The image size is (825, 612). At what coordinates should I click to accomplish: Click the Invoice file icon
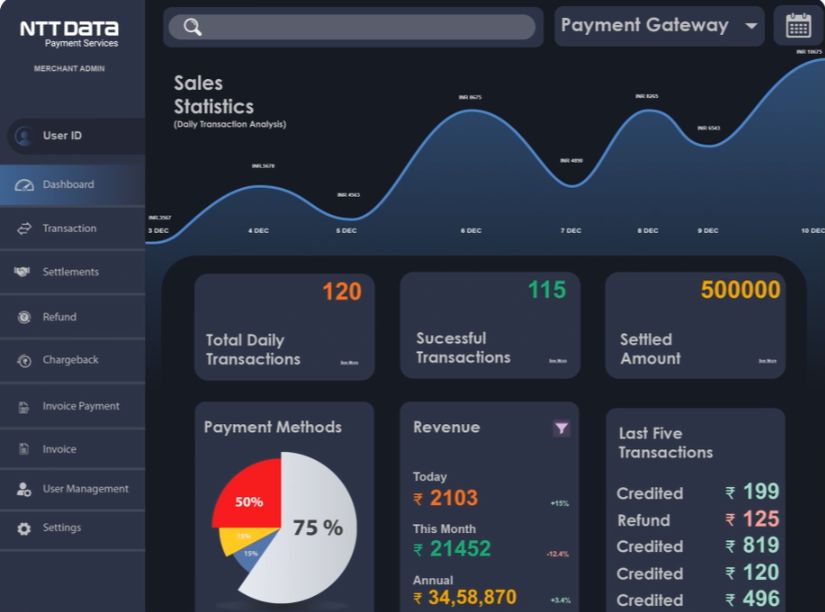pos(24,449)
